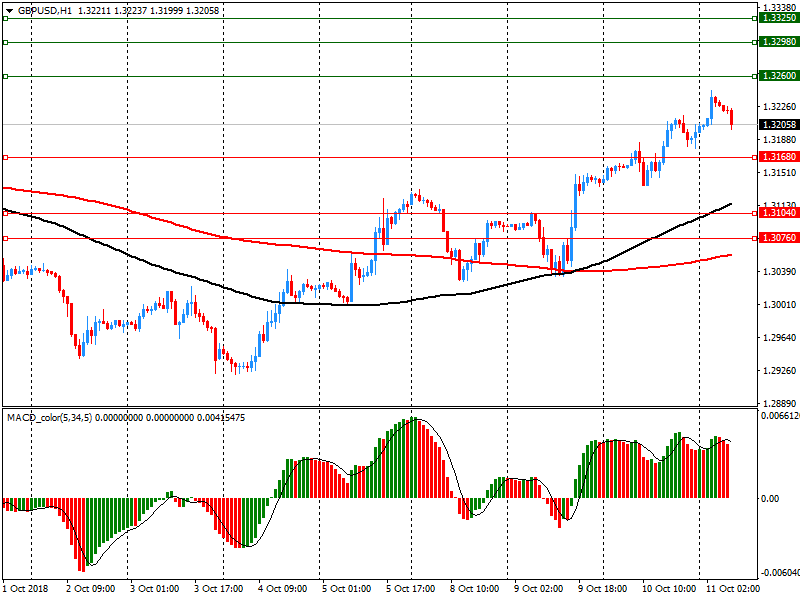Select the green 1.32980 price level tag

(777, 42)
